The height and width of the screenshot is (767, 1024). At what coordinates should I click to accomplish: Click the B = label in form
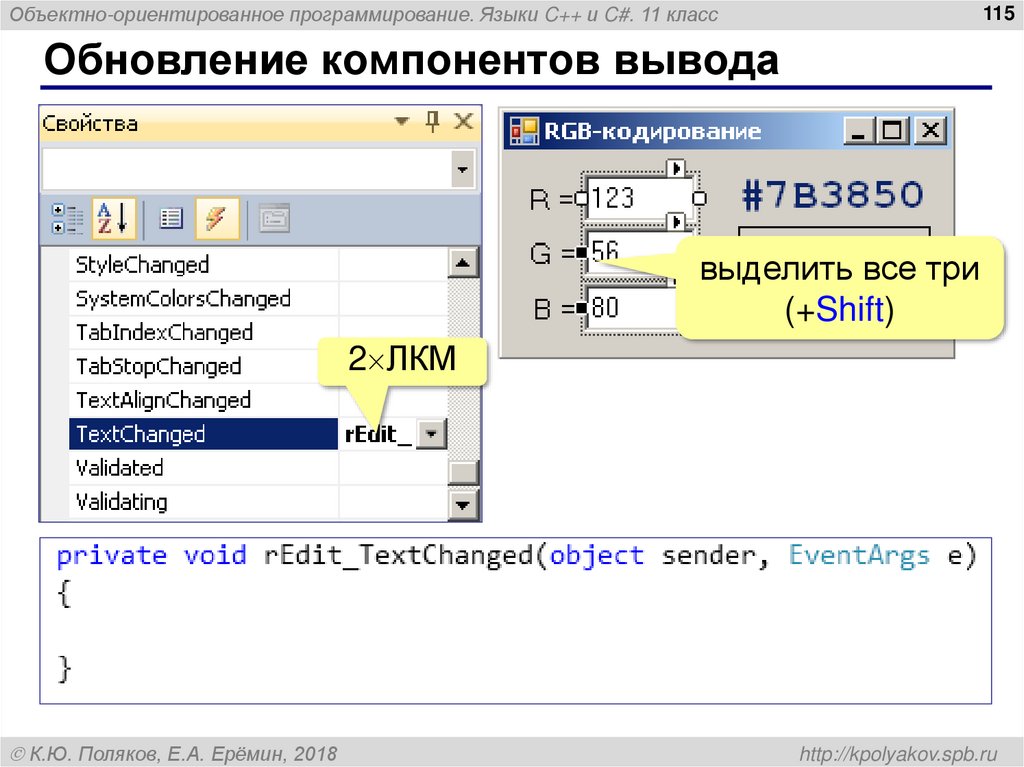coord(552,308)
